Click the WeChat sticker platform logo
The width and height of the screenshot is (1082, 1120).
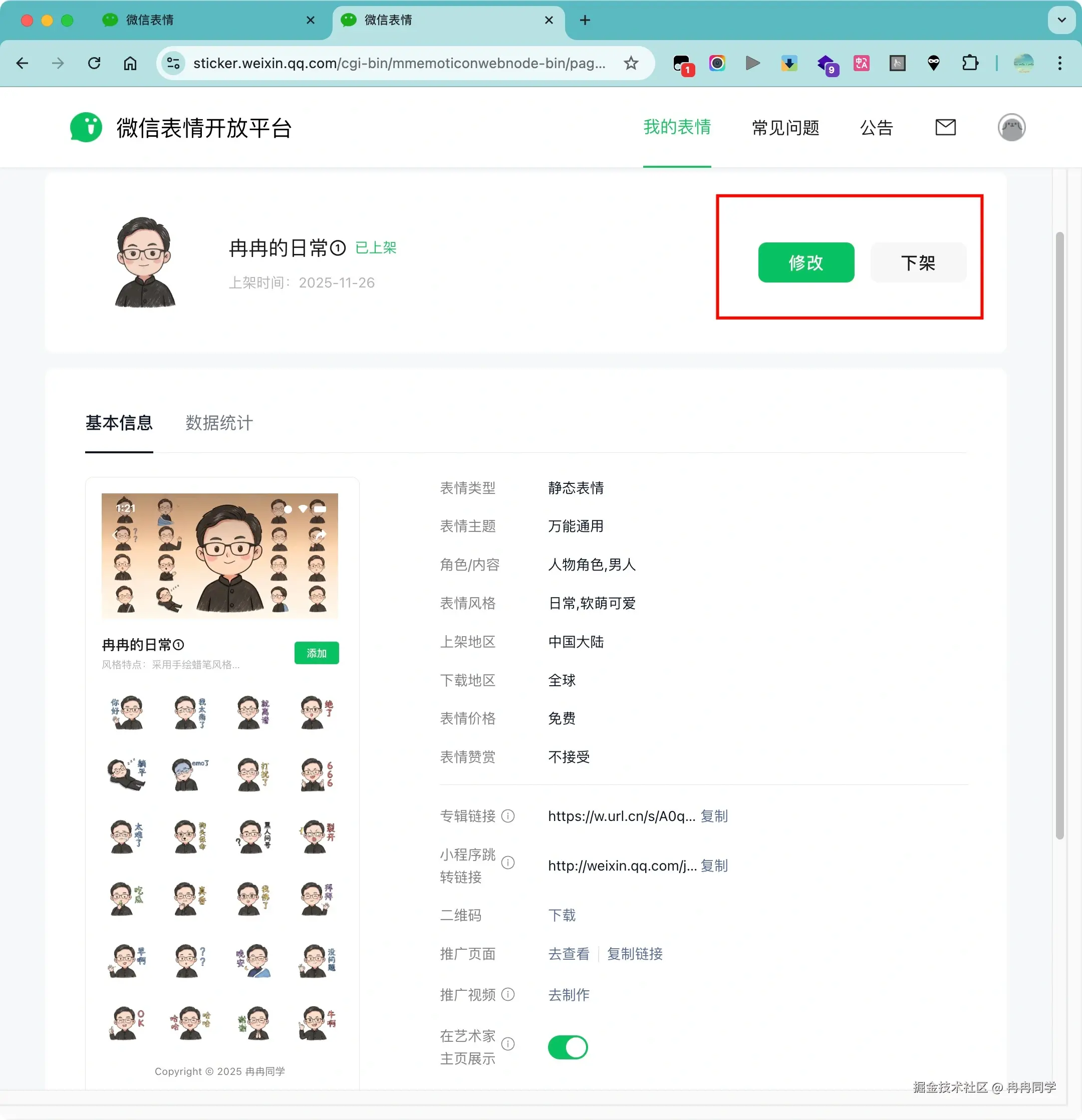pyautogui.click(x=86, y=127)
